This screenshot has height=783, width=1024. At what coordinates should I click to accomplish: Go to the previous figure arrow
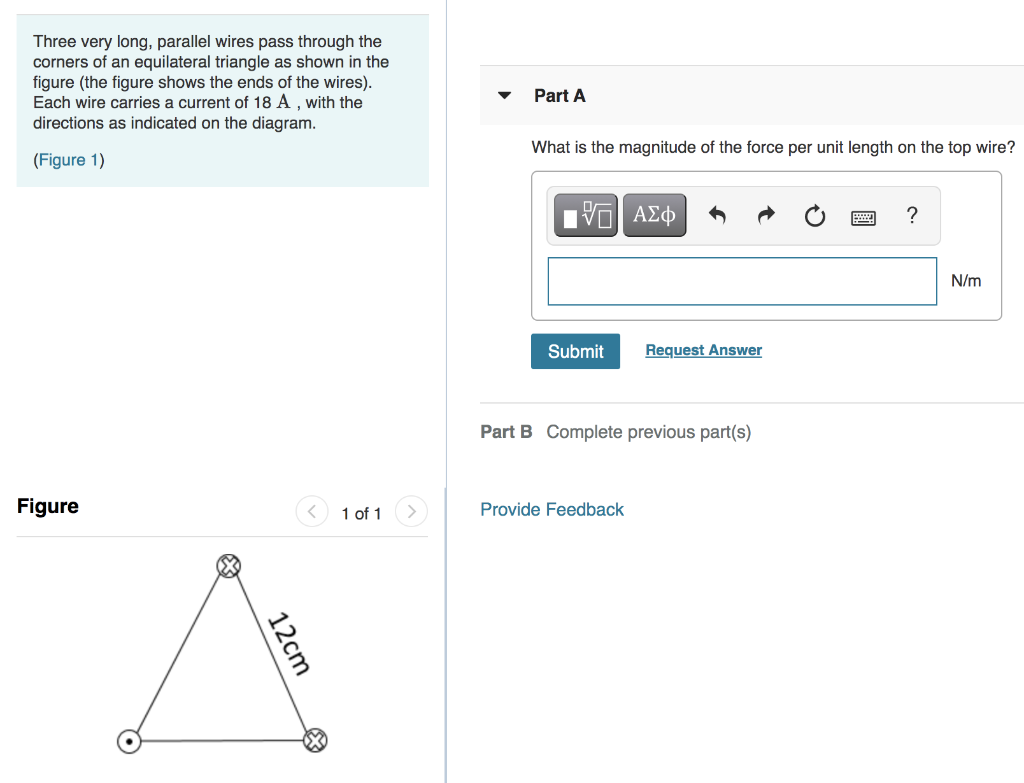click(x=312, y=511)
